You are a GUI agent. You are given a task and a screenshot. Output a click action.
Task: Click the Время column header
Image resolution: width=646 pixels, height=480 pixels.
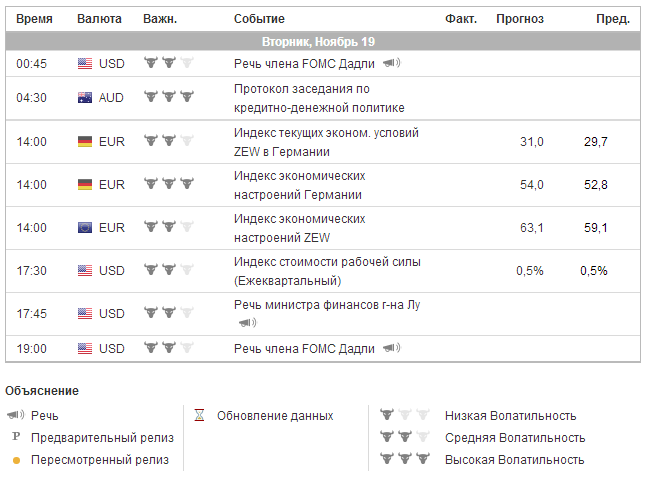click(x=36, y=19)
